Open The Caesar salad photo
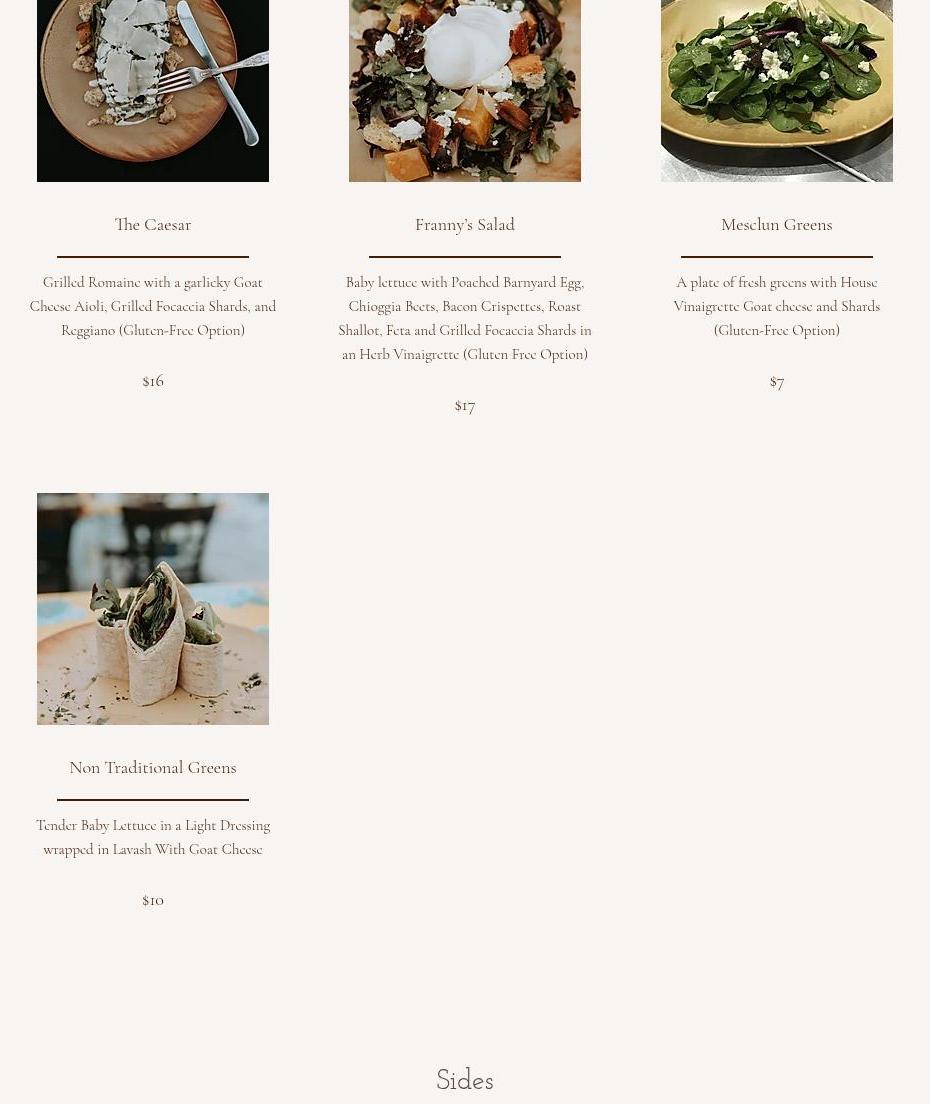The image size is (930, 1104). pos(153,91)
